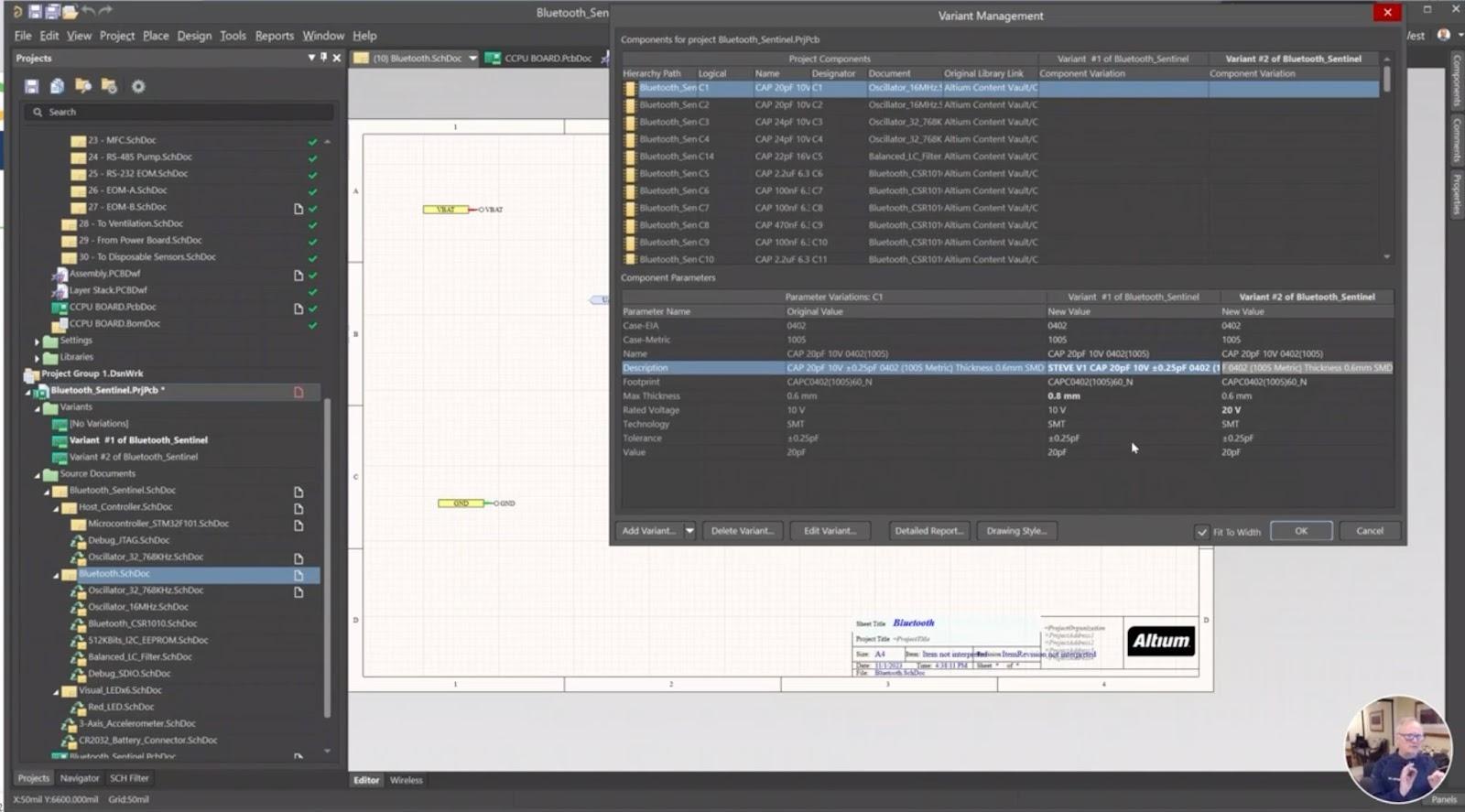Click the redo arrow in the title bar
Image resolution: width=1465 pixels, height=812 pixels.
pyautogui.click(x=106, y=11)
